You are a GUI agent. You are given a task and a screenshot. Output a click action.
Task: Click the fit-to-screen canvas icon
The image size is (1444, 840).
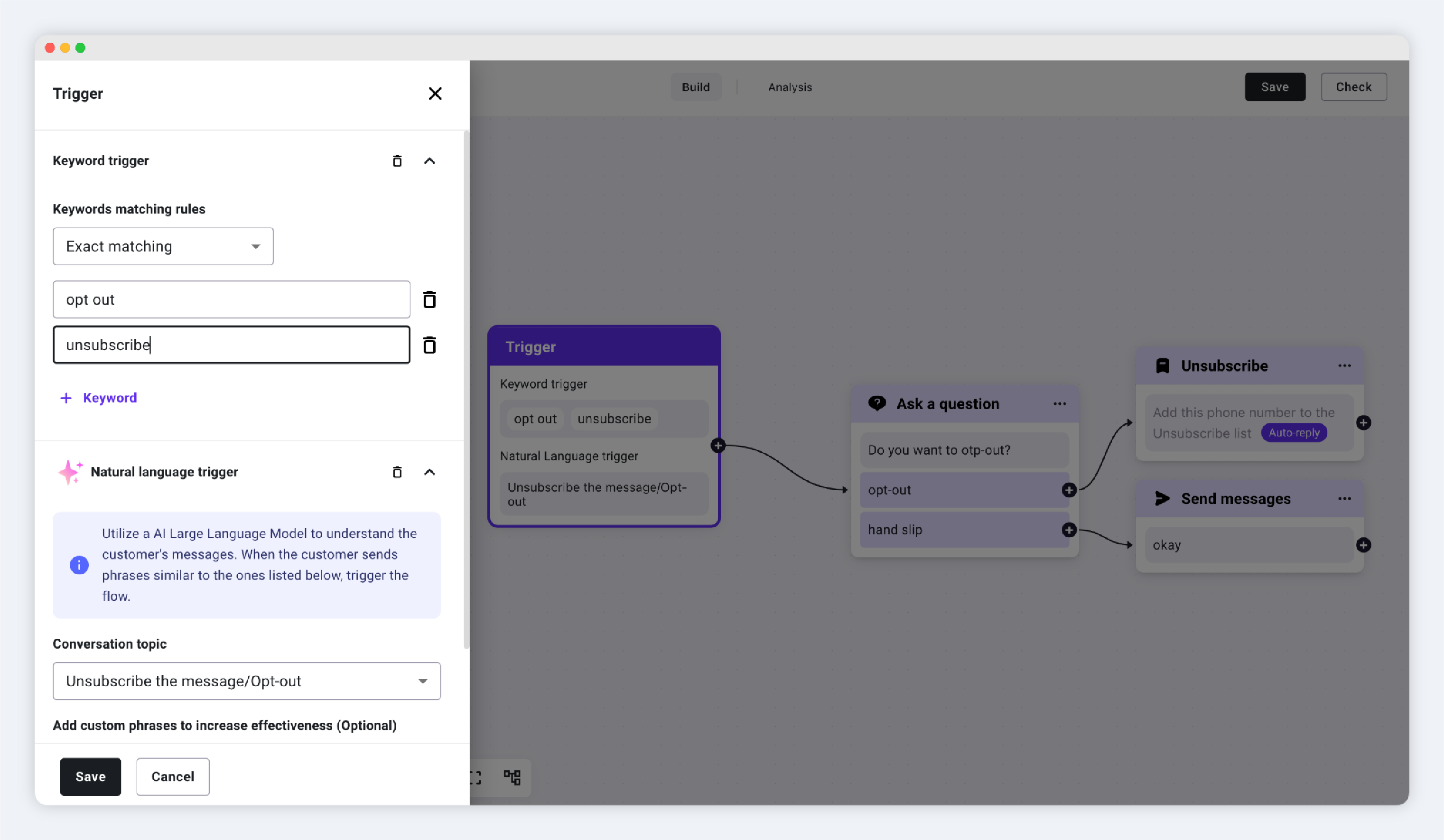475,777
